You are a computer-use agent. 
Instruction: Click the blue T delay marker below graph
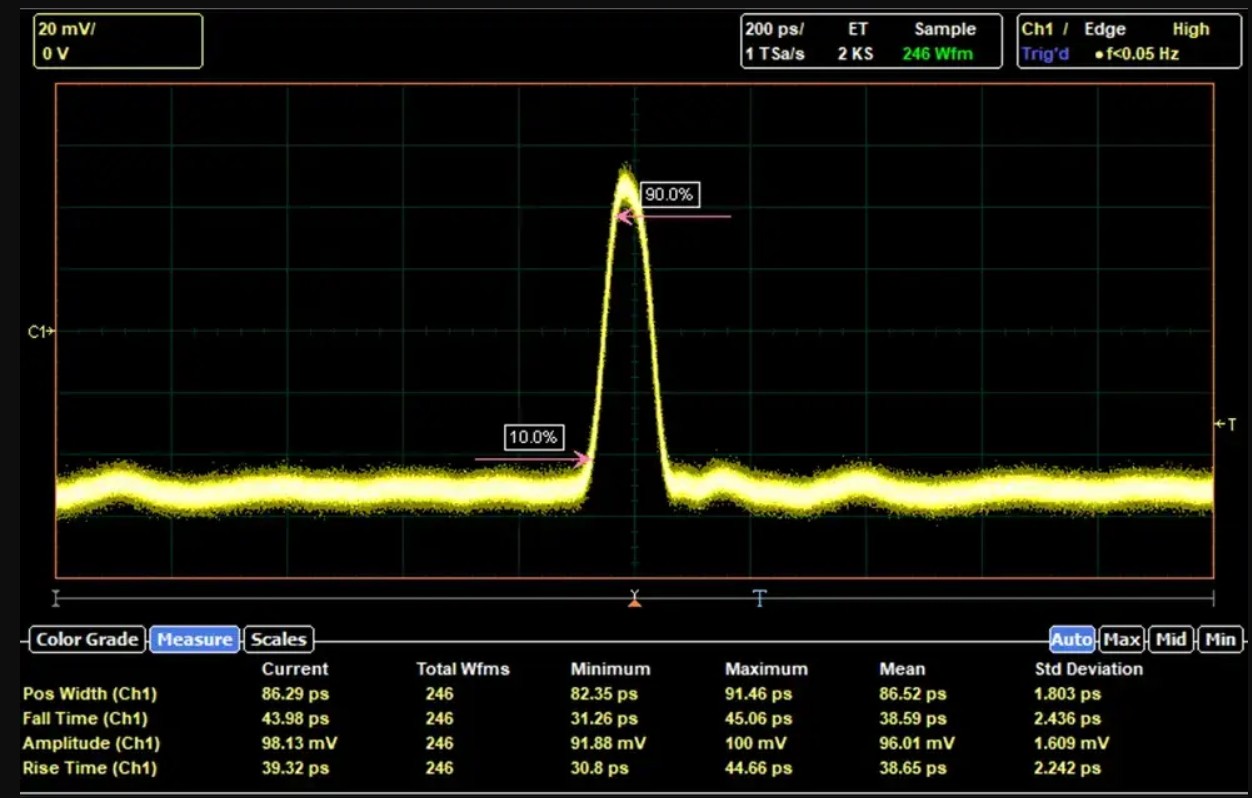pos(760,598)
